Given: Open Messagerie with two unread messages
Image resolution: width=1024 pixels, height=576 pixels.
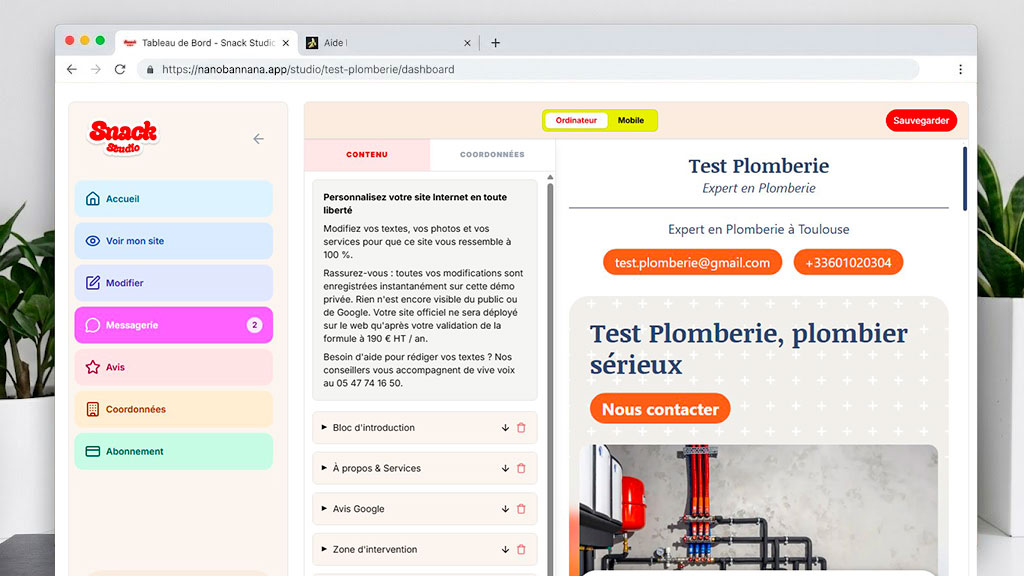Looking at the screenshot, I should (174, 325).
